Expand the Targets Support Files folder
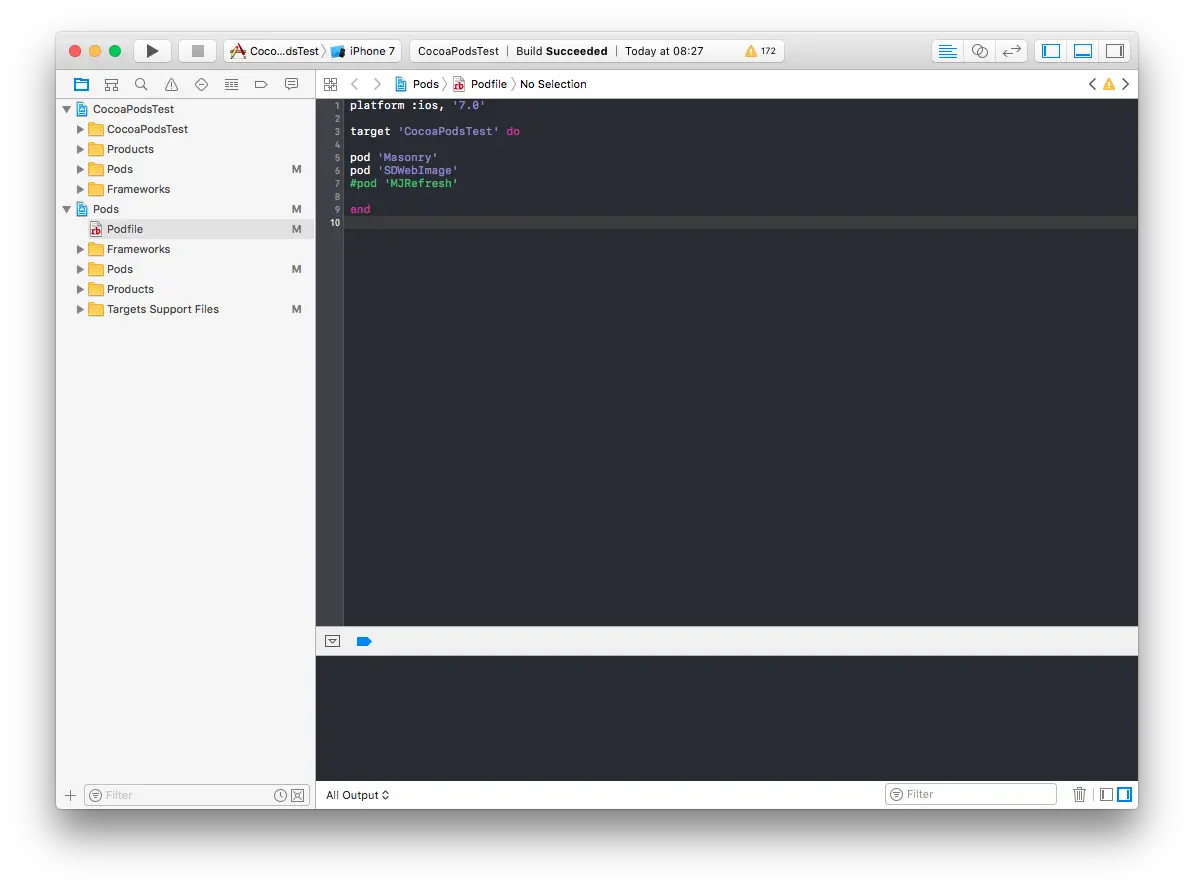Image resolution: width=1194 pixels, height=889 pixels. pos(80,309)
